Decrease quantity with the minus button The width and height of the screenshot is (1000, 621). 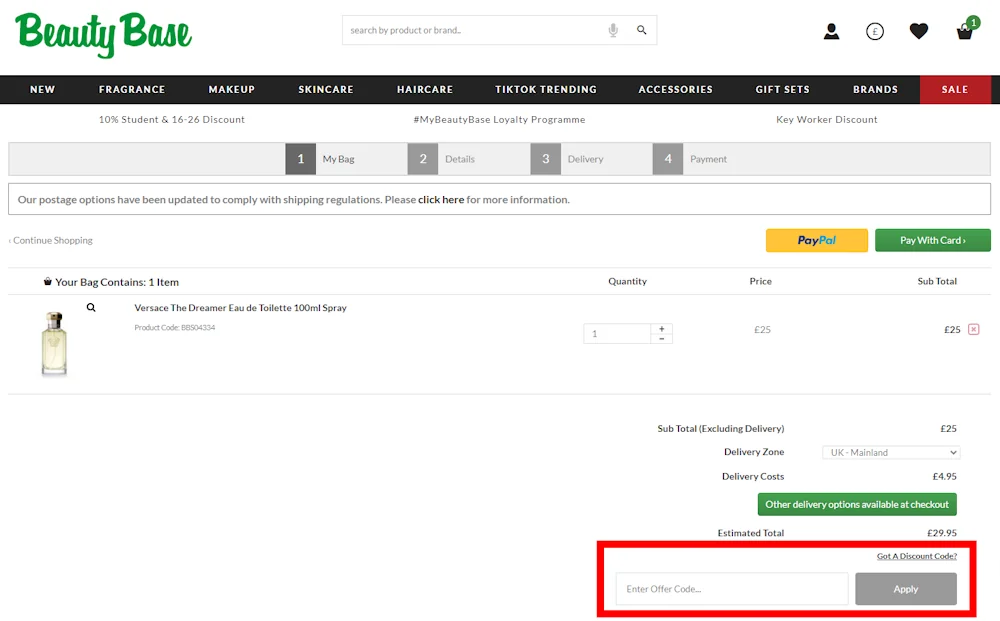coord(661,339)
